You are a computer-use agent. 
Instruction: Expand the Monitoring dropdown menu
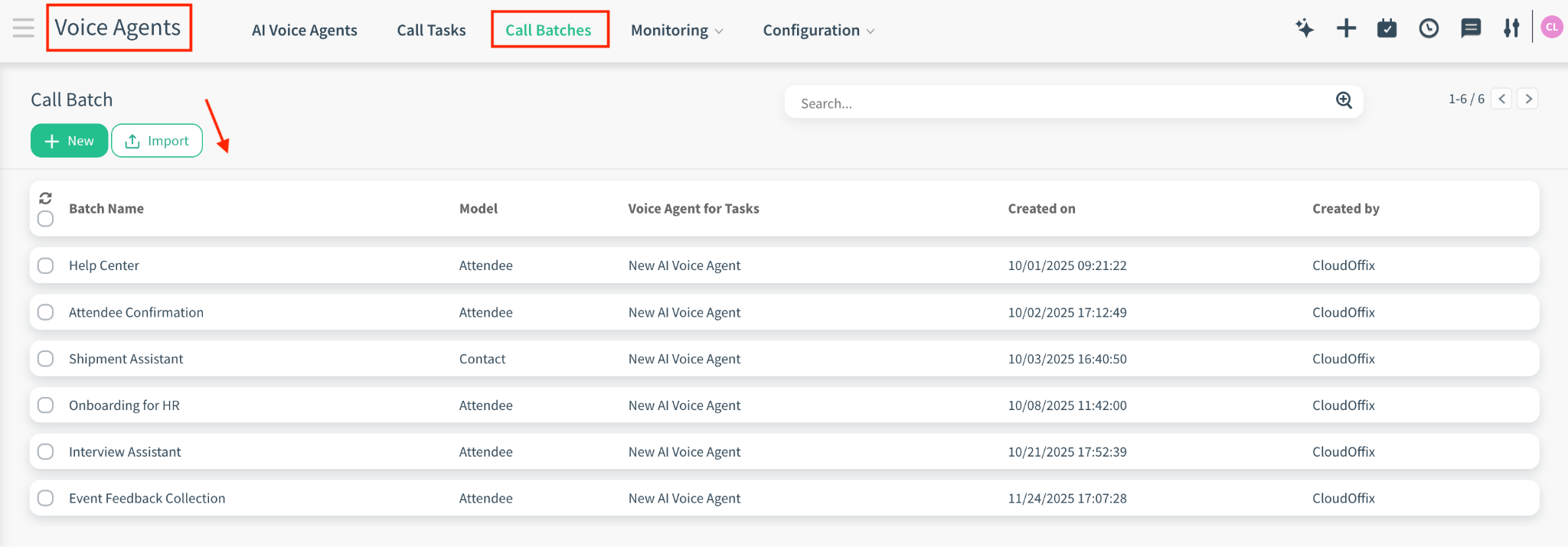[676, 31]
